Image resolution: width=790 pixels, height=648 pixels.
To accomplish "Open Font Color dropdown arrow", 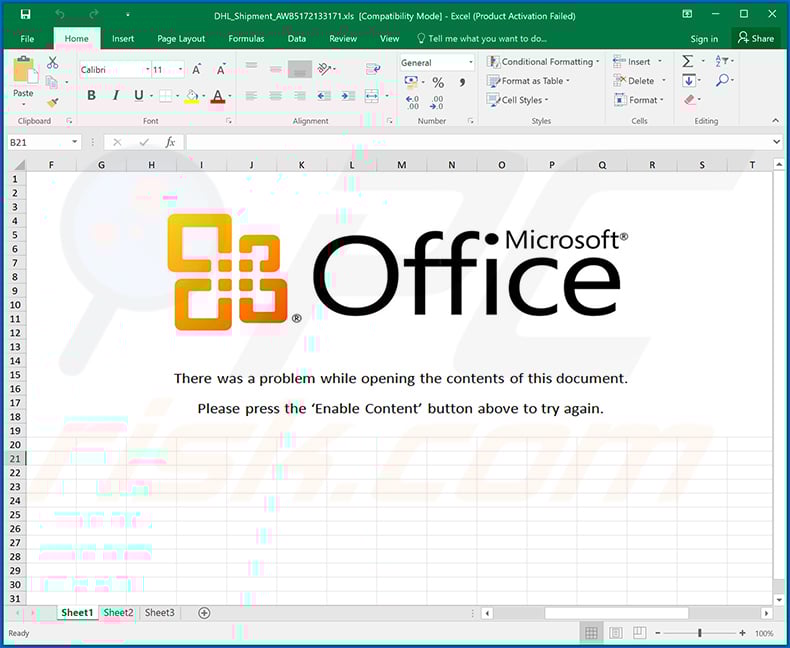I will [x=230, y=96].
